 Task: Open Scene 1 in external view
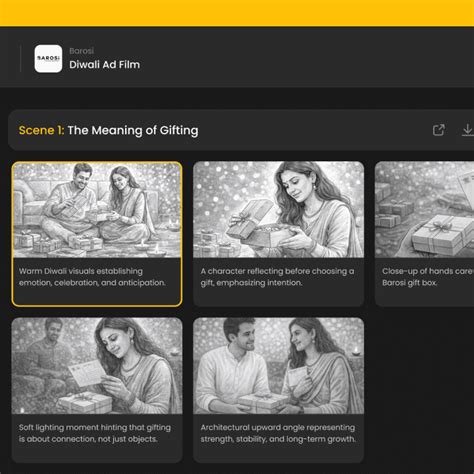(439, 130)
